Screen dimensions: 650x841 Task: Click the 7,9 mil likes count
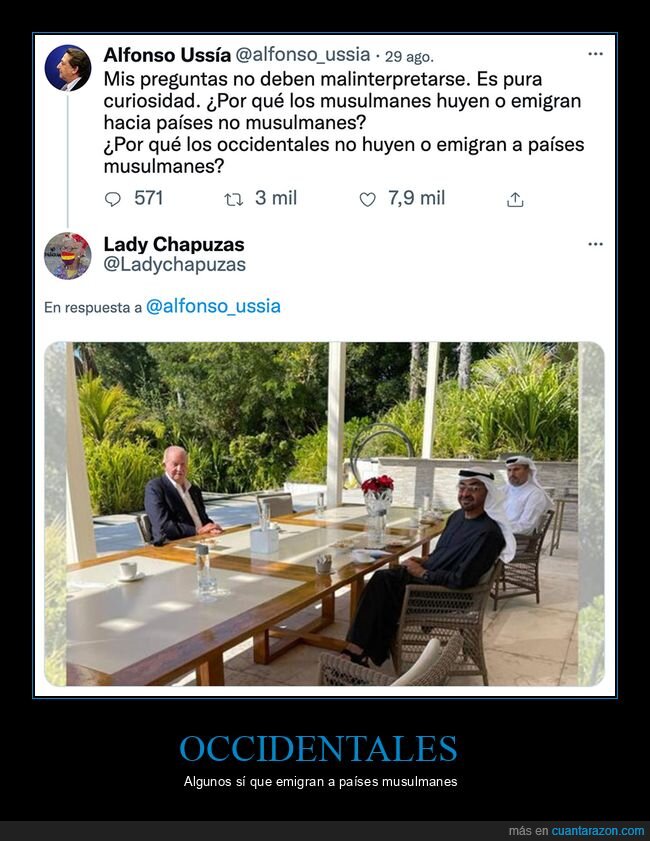pos(417,198)
